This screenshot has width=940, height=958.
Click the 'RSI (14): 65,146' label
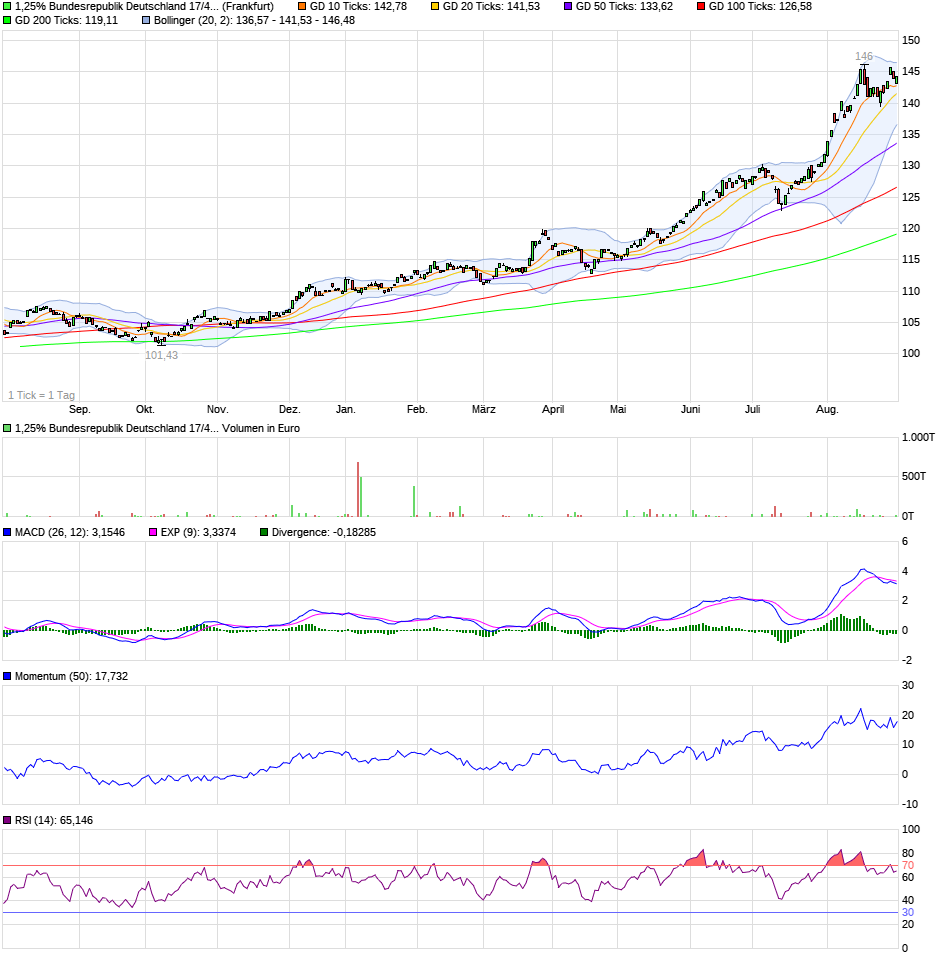pos(54,821)
